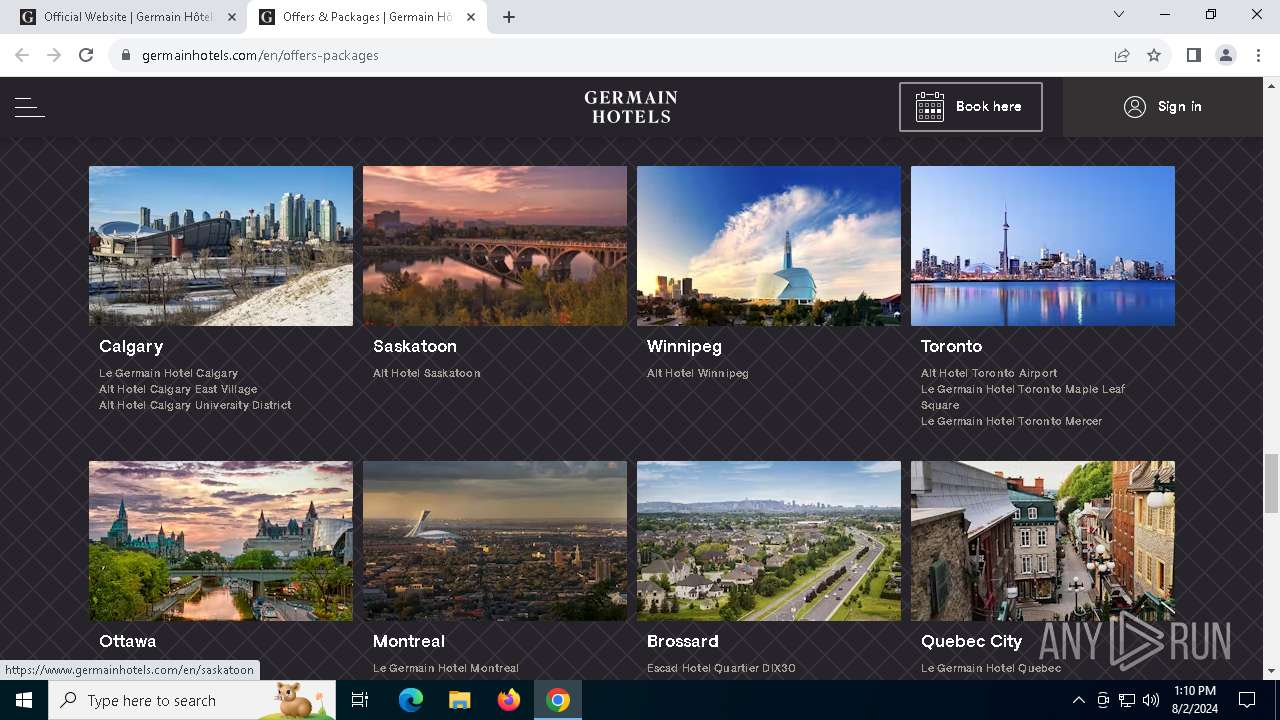
Task: Open Le Germain Toronto Maple Leaf Square
Action: pos(1023,397)
